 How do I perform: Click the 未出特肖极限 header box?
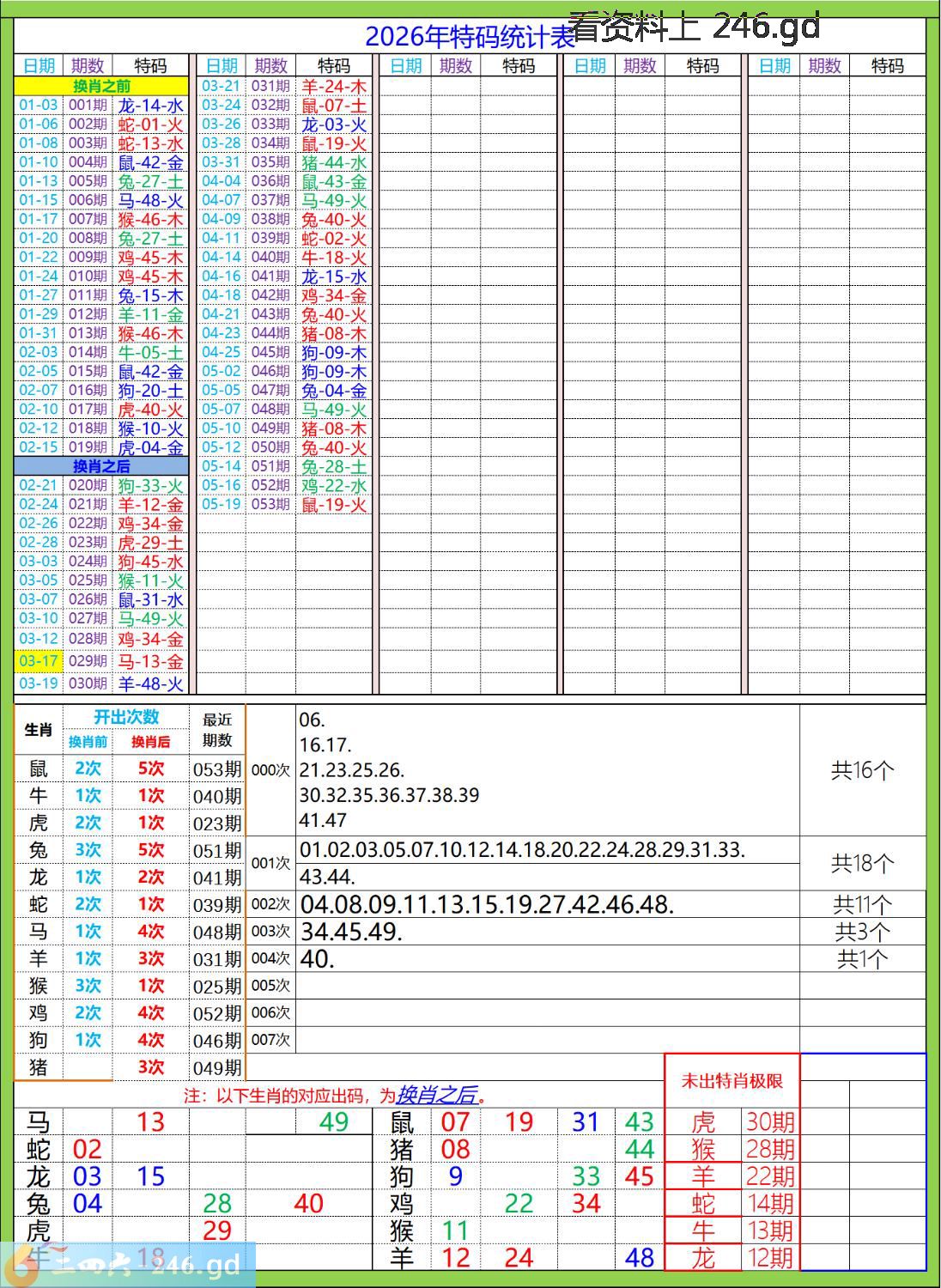coord(732,1081)
